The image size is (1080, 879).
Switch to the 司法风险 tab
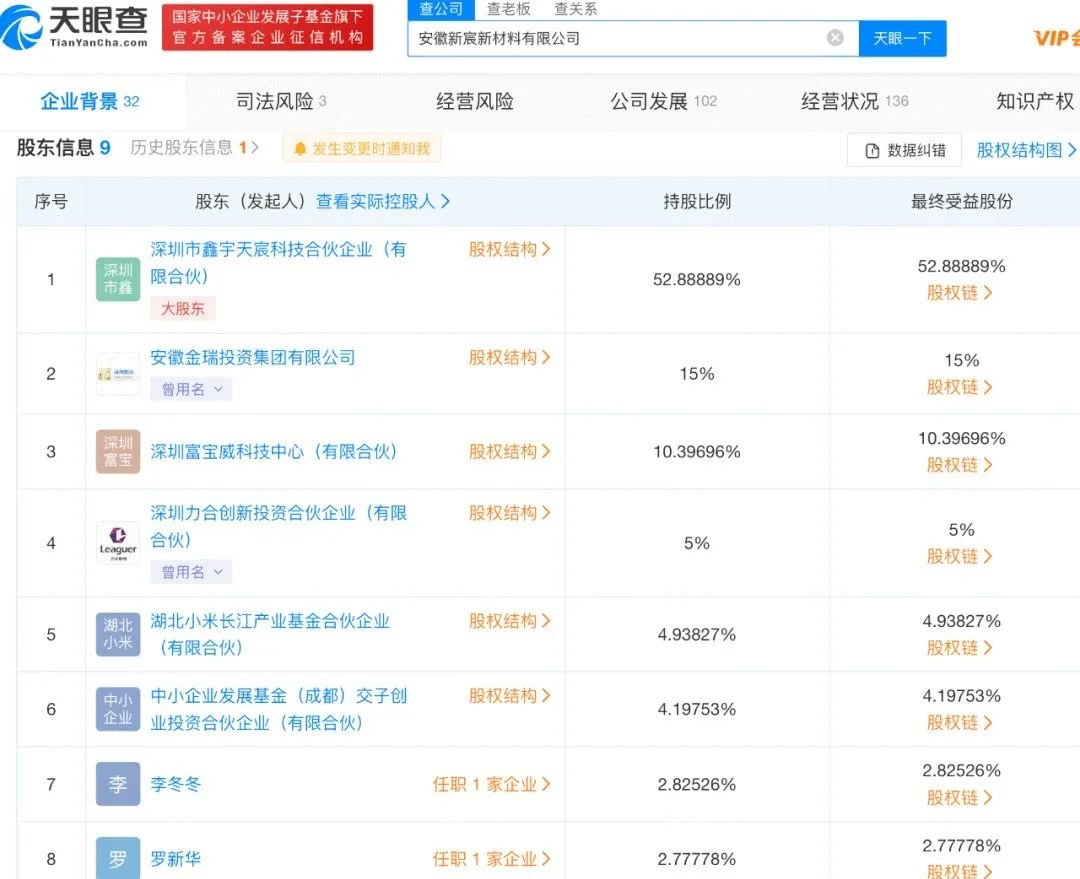tap(281, 101)
